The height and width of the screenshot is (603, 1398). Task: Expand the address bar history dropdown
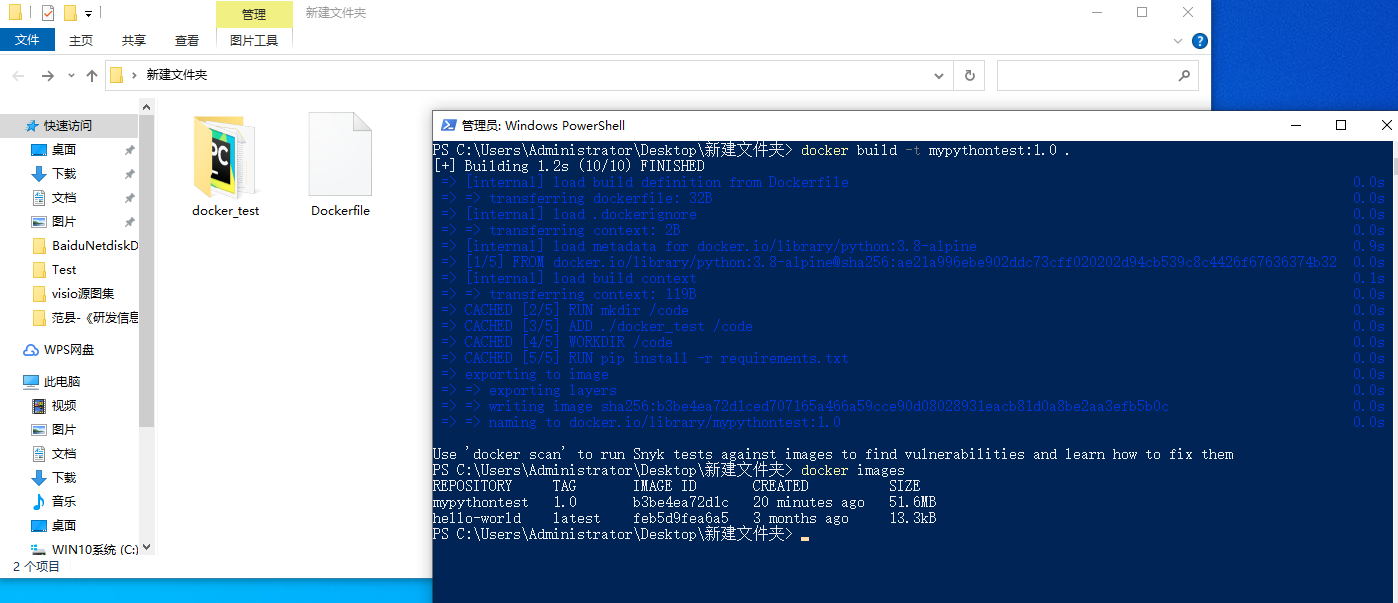(x=939, y=75)
